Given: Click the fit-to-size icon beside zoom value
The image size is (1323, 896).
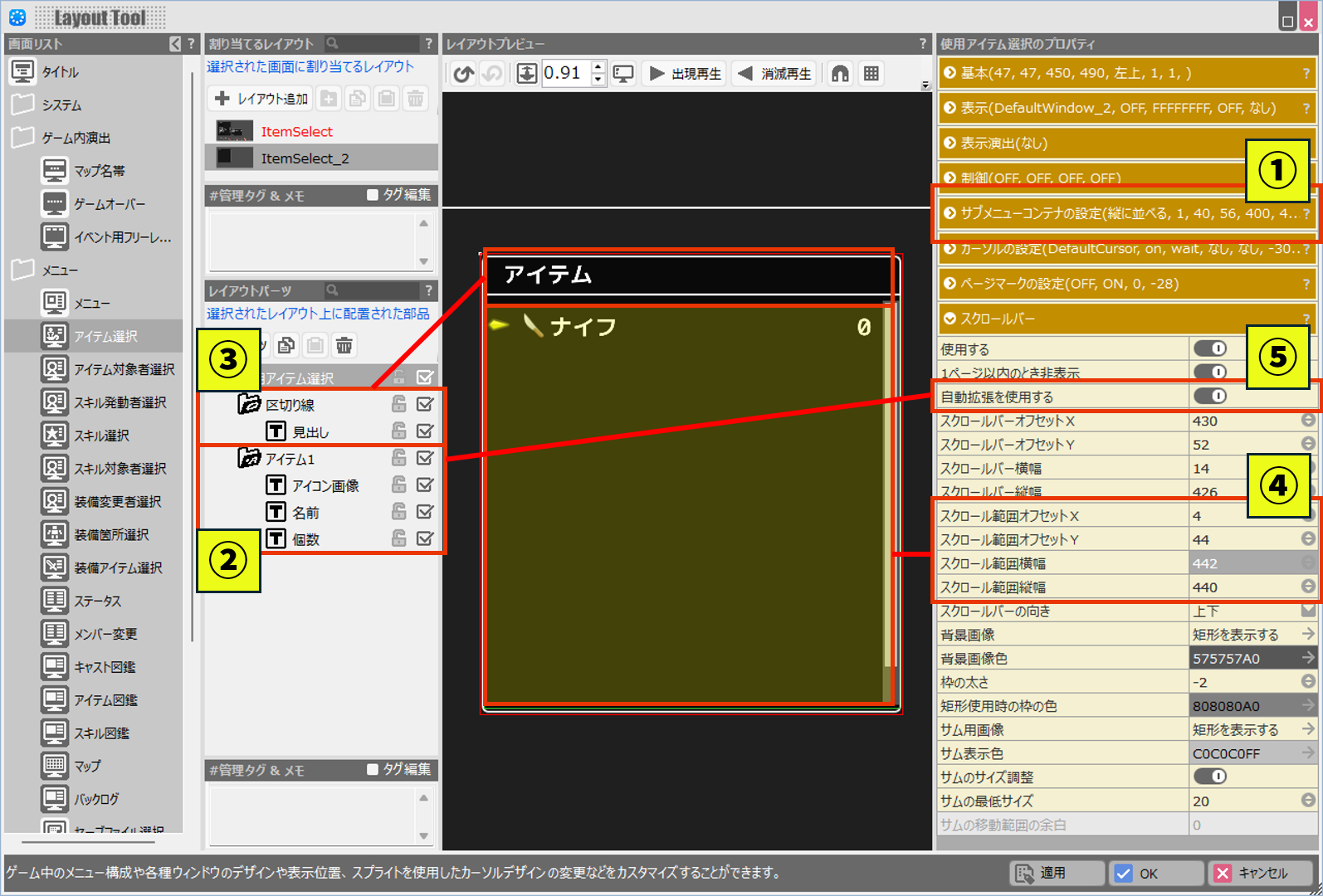Looking at the screenshot, I should click(x=527, y=74).
